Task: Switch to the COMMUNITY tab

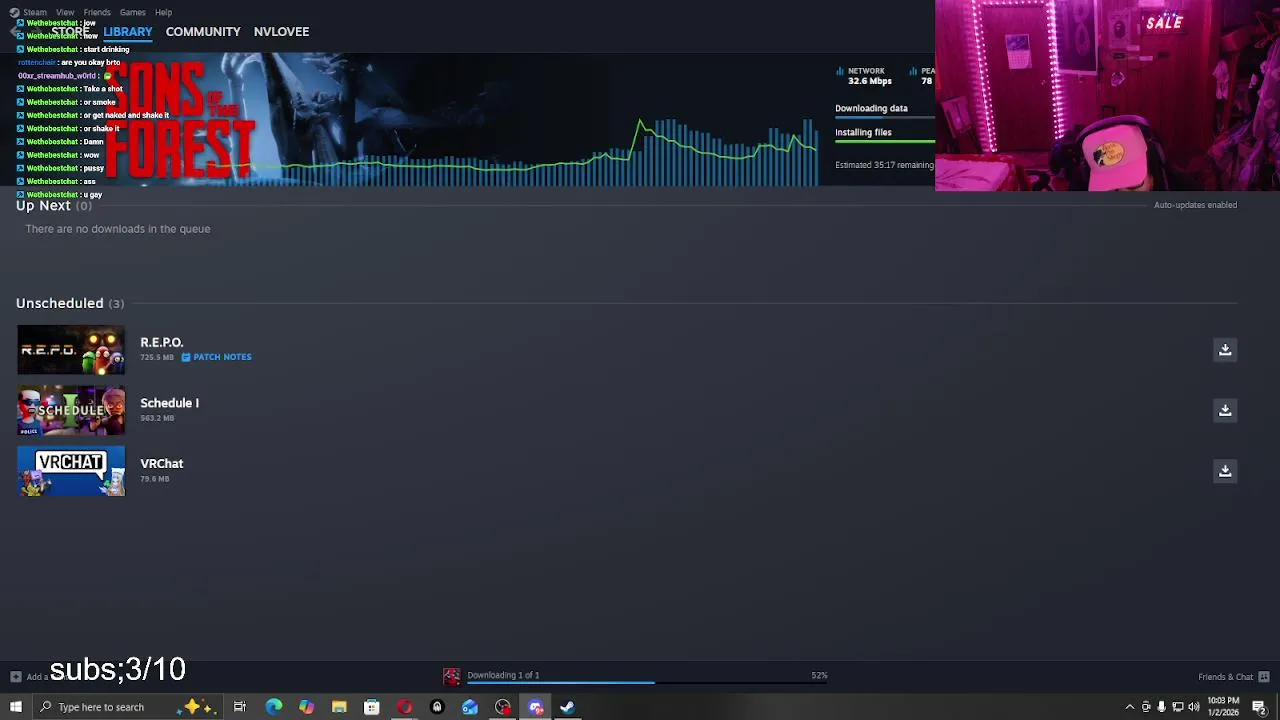Action: [203, 32]
